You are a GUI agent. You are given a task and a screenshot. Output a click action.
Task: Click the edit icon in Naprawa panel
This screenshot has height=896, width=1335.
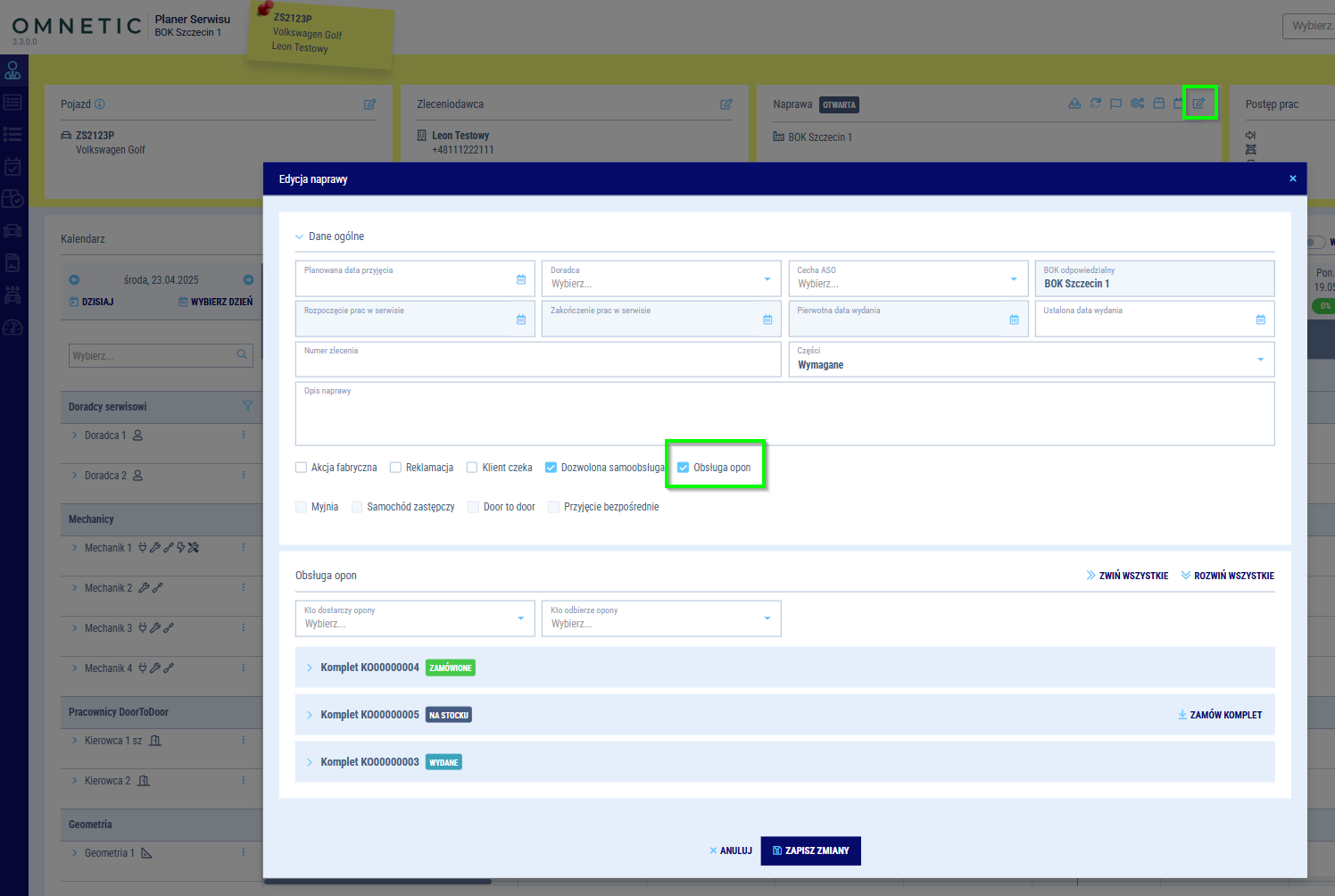click(x=1198, y=104)
